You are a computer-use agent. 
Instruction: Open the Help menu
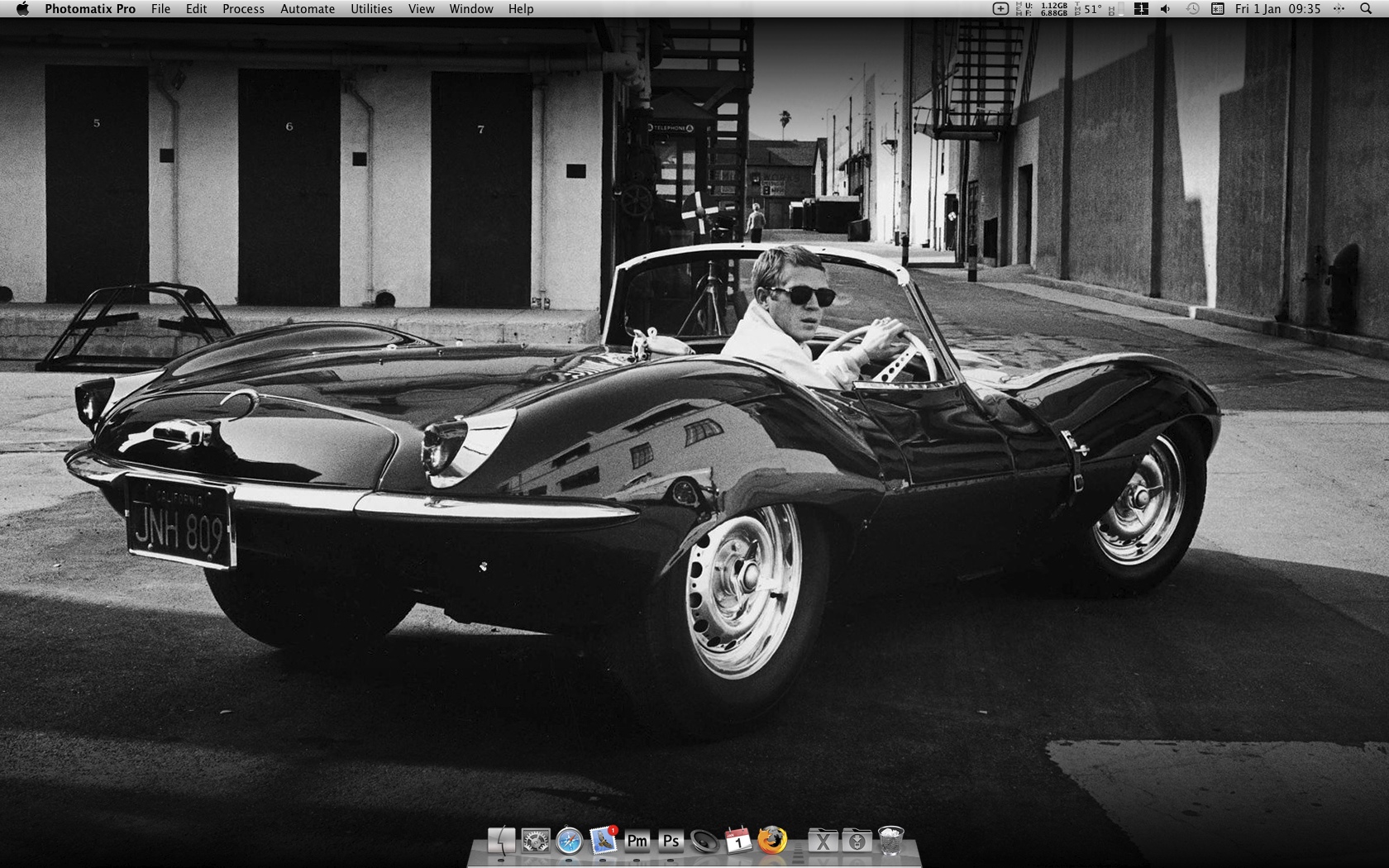tap(521, 9)
